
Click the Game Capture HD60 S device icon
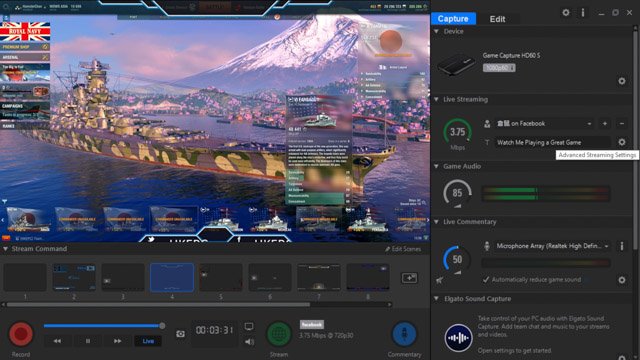tap(456, 65)
